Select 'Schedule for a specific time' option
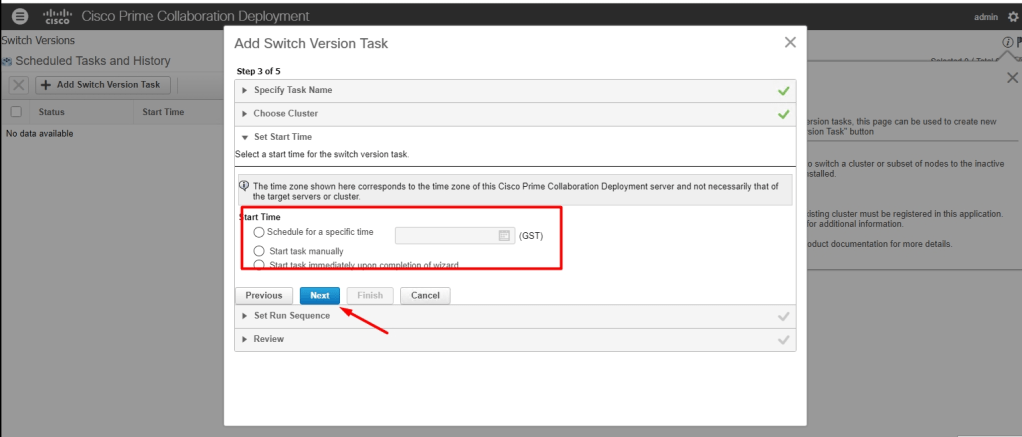The width and height of the screenshot is (1022, 437). (260, 233)
